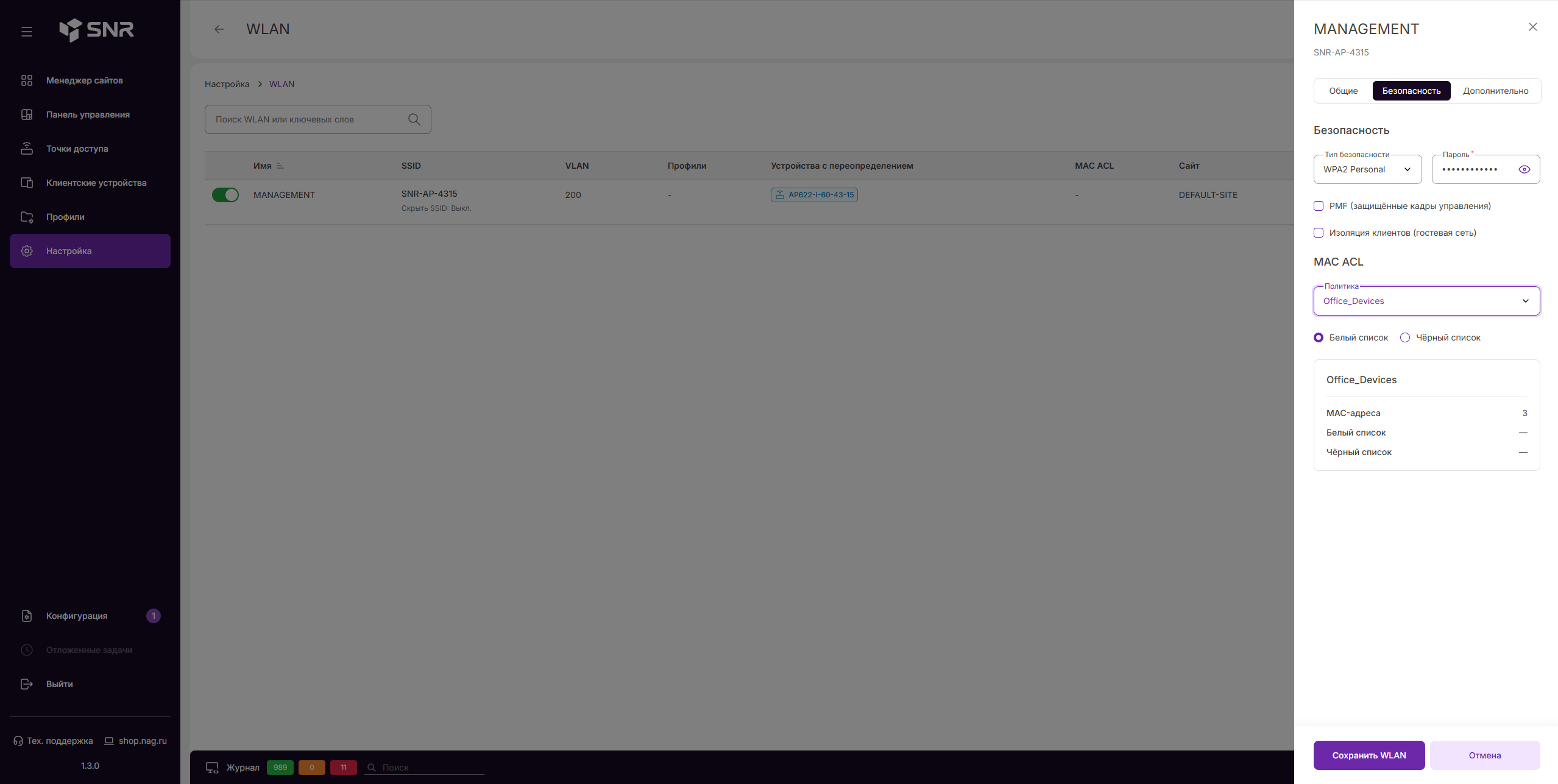Screen dimensions: 1558x784
Task: Show password with eye icon
Action: [1524, 169]
